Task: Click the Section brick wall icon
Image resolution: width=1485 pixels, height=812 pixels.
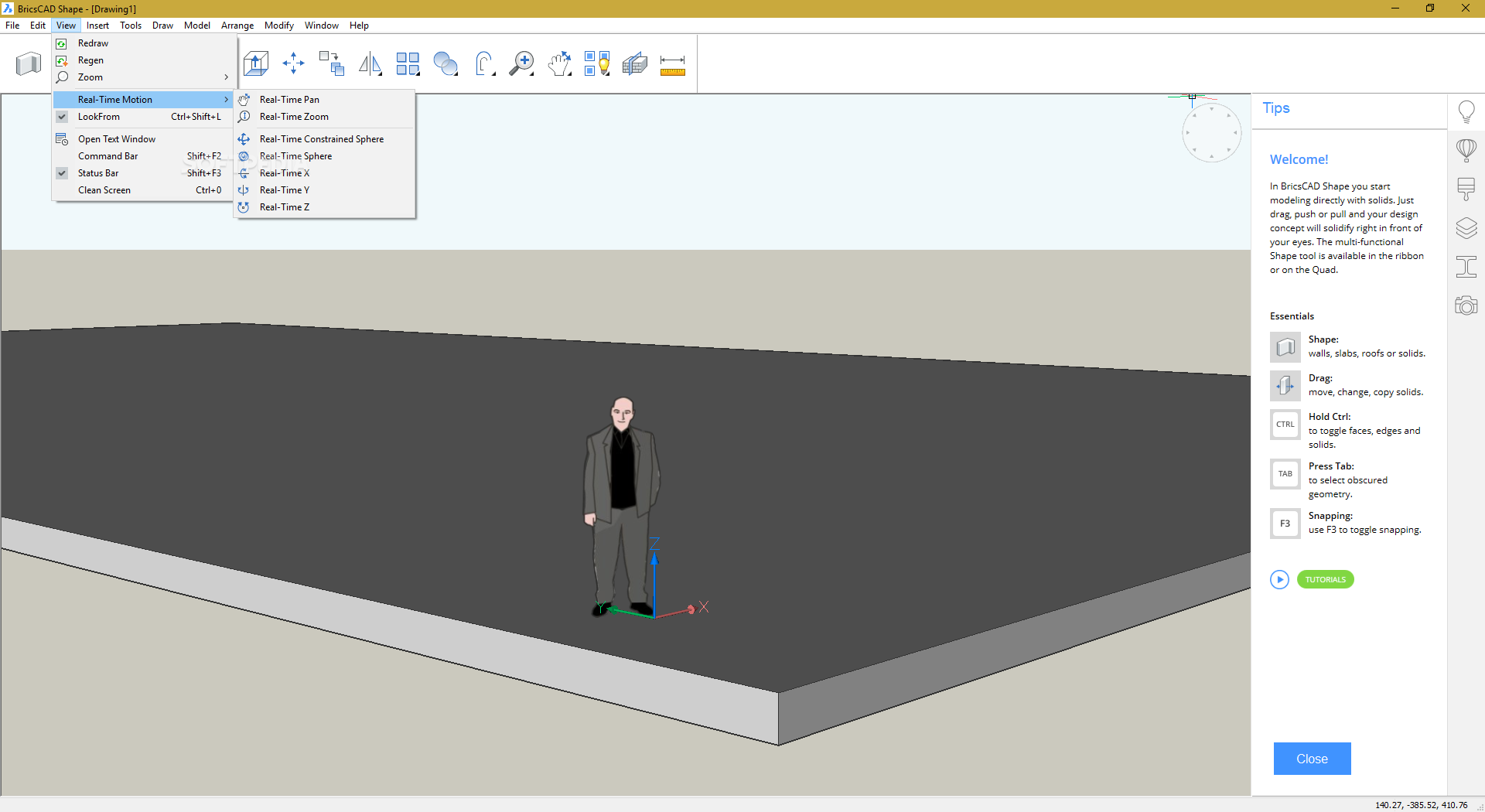Action: (635, 63)
